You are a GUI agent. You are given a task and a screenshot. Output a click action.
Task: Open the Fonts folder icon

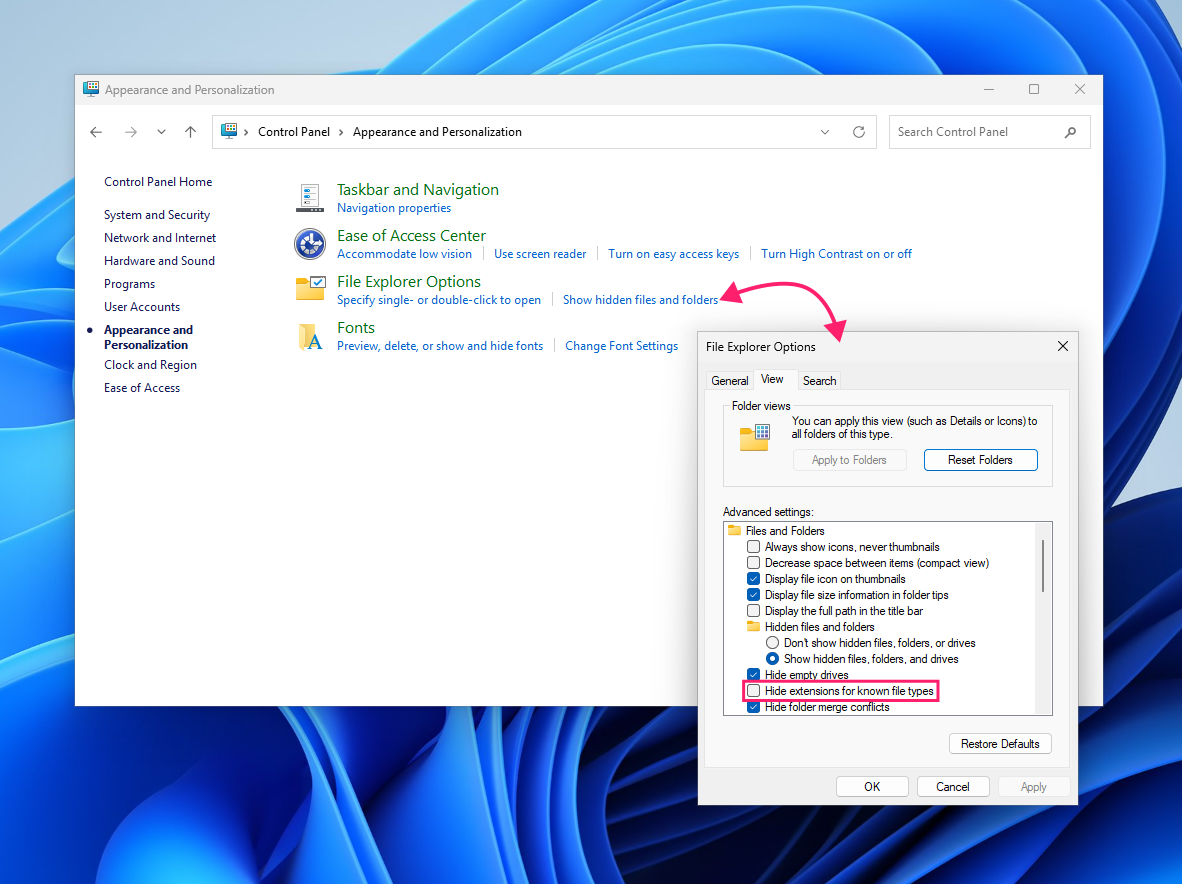310,336
